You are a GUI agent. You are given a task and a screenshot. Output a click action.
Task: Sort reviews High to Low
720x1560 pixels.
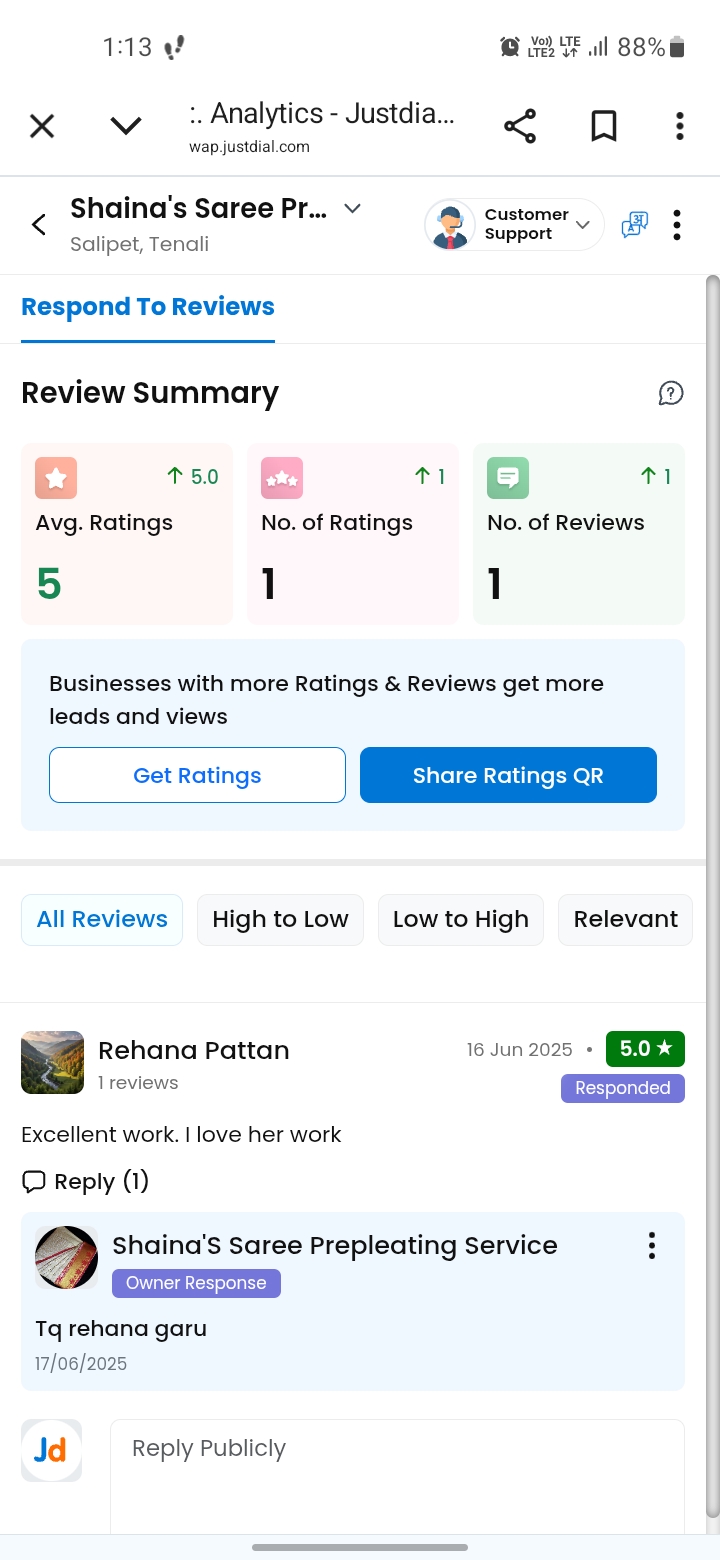point(280,920)
